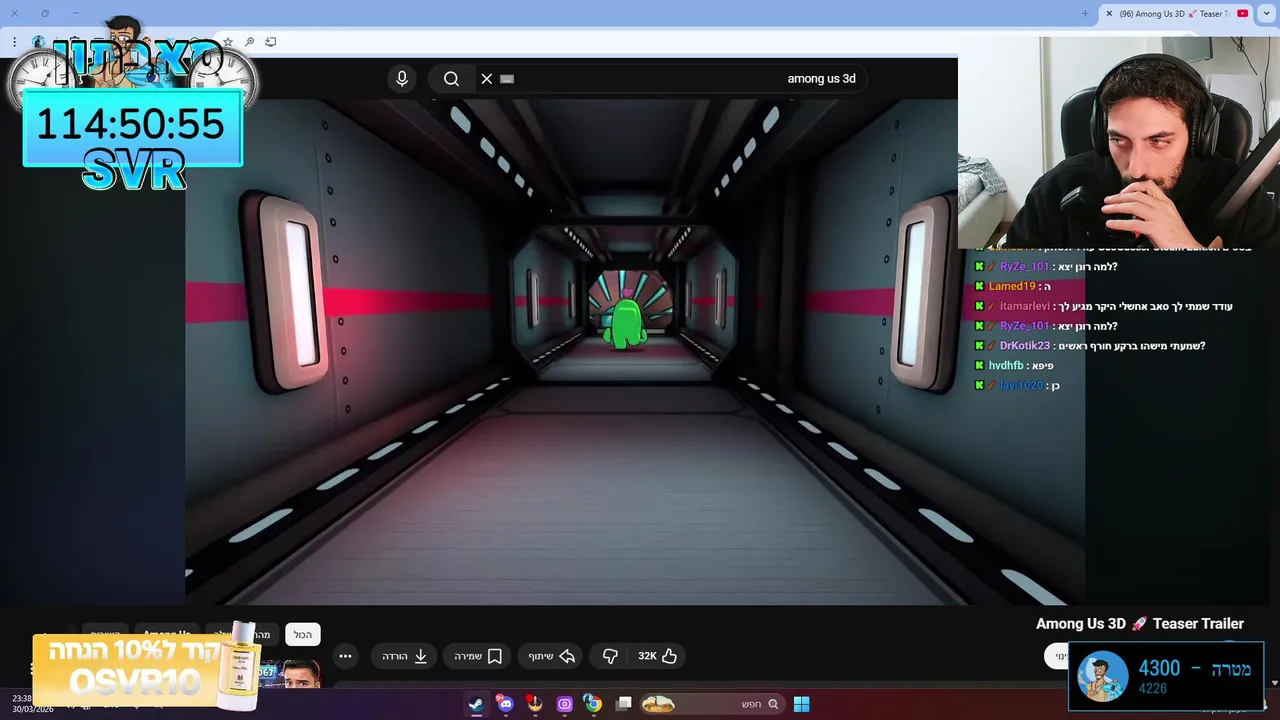The width and height of the screenshot is (1280, 720).
Task: Click the 4300 goal widget avatar
Action: (1103, 675)
